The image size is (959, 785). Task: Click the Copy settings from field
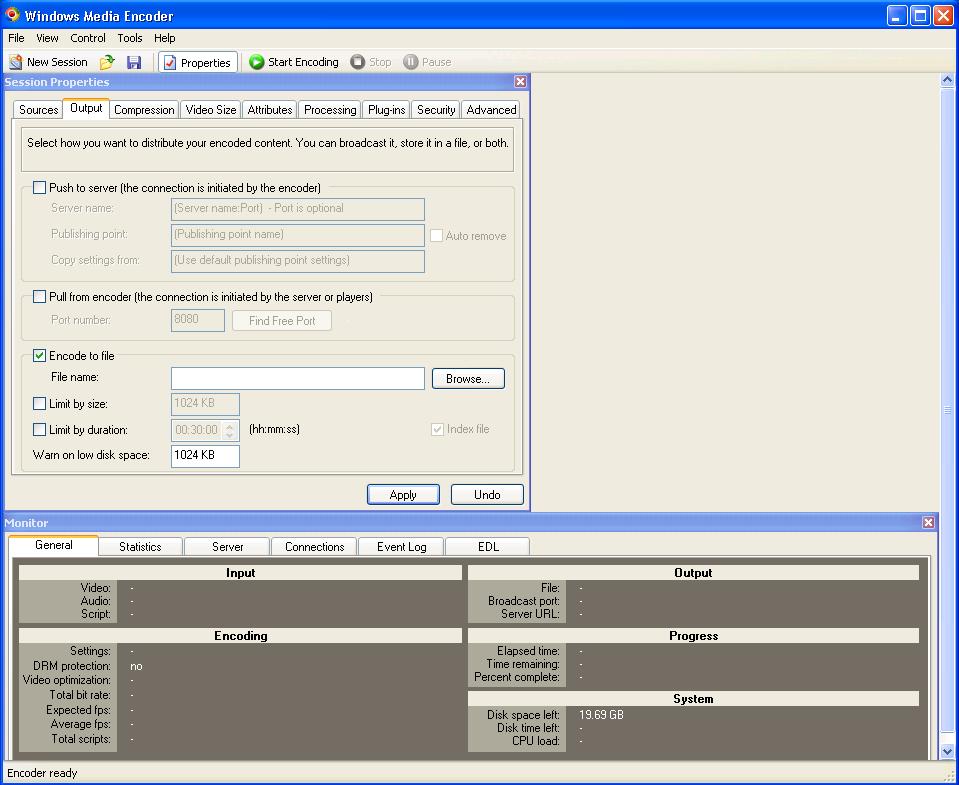(298, 261)
